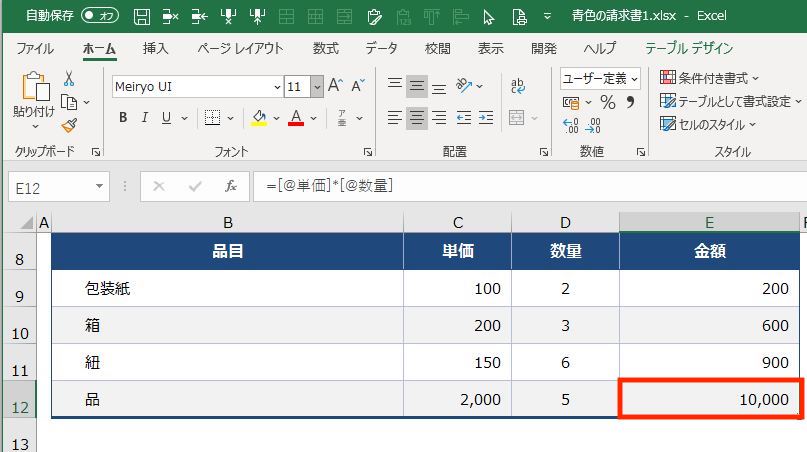Screen dimensions: 807x452
Task: Open the フォント dialog launcher
Action: pos(367,152)
